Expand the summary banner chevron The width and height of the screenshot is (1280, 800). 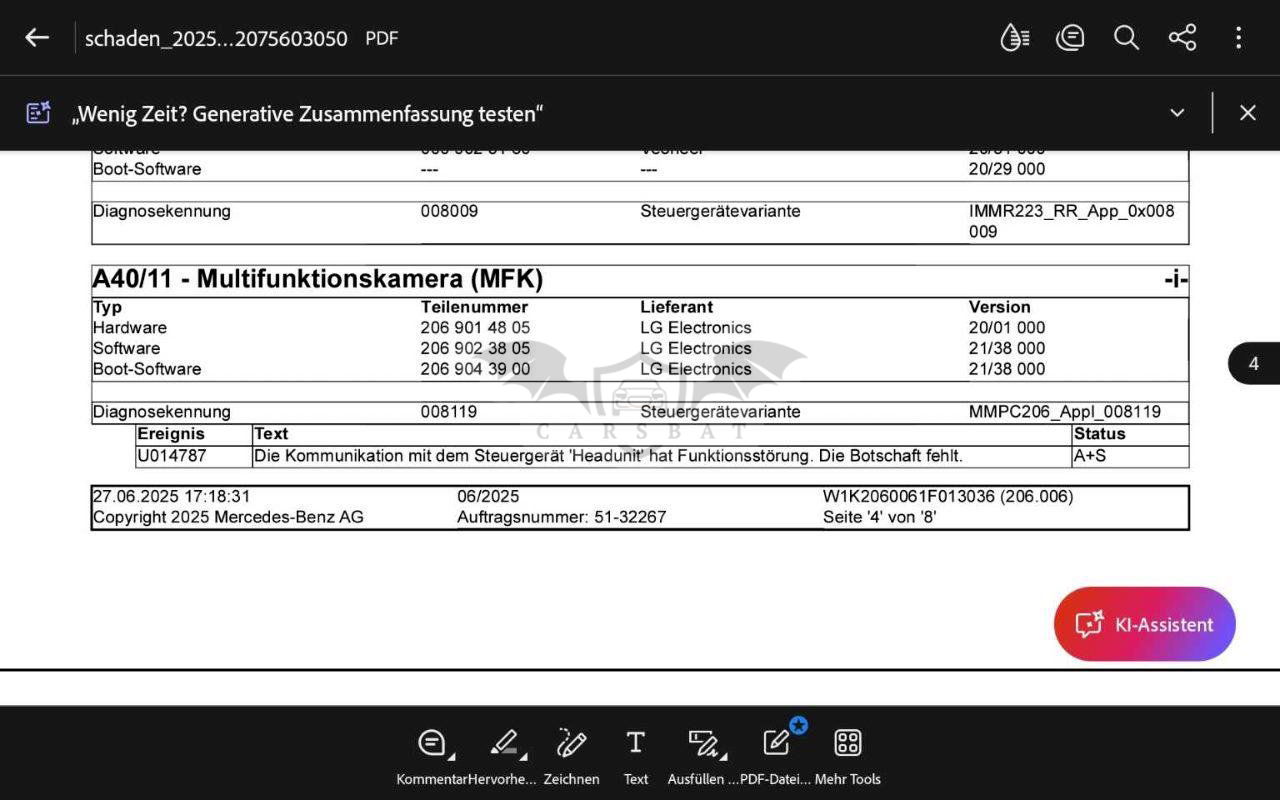pyautogui.click(x=1177, y=113)
